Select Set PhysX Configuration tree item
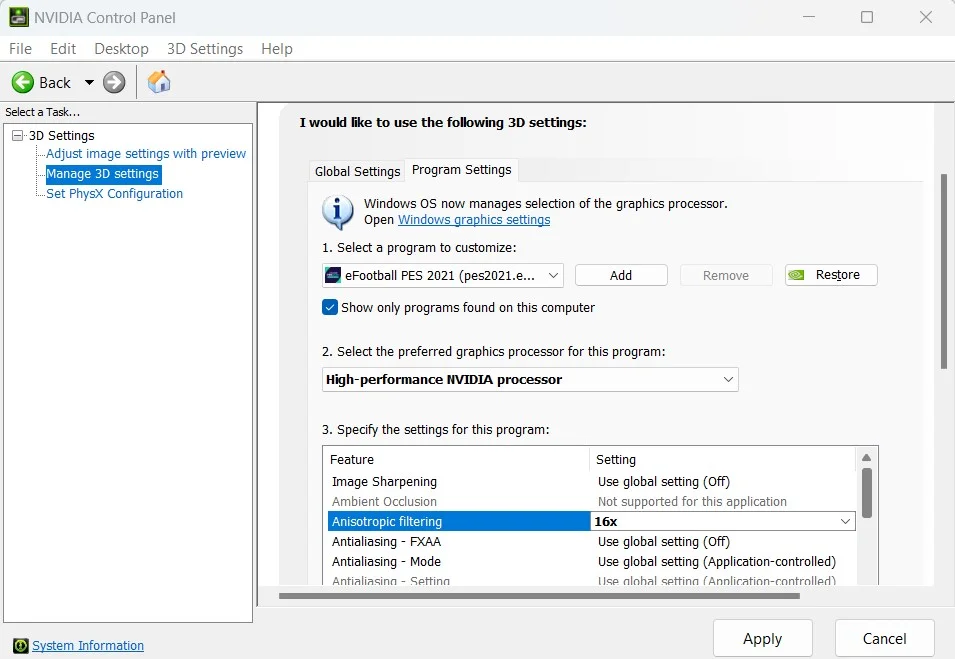This screenshot has width=955, height=659. 114,194
